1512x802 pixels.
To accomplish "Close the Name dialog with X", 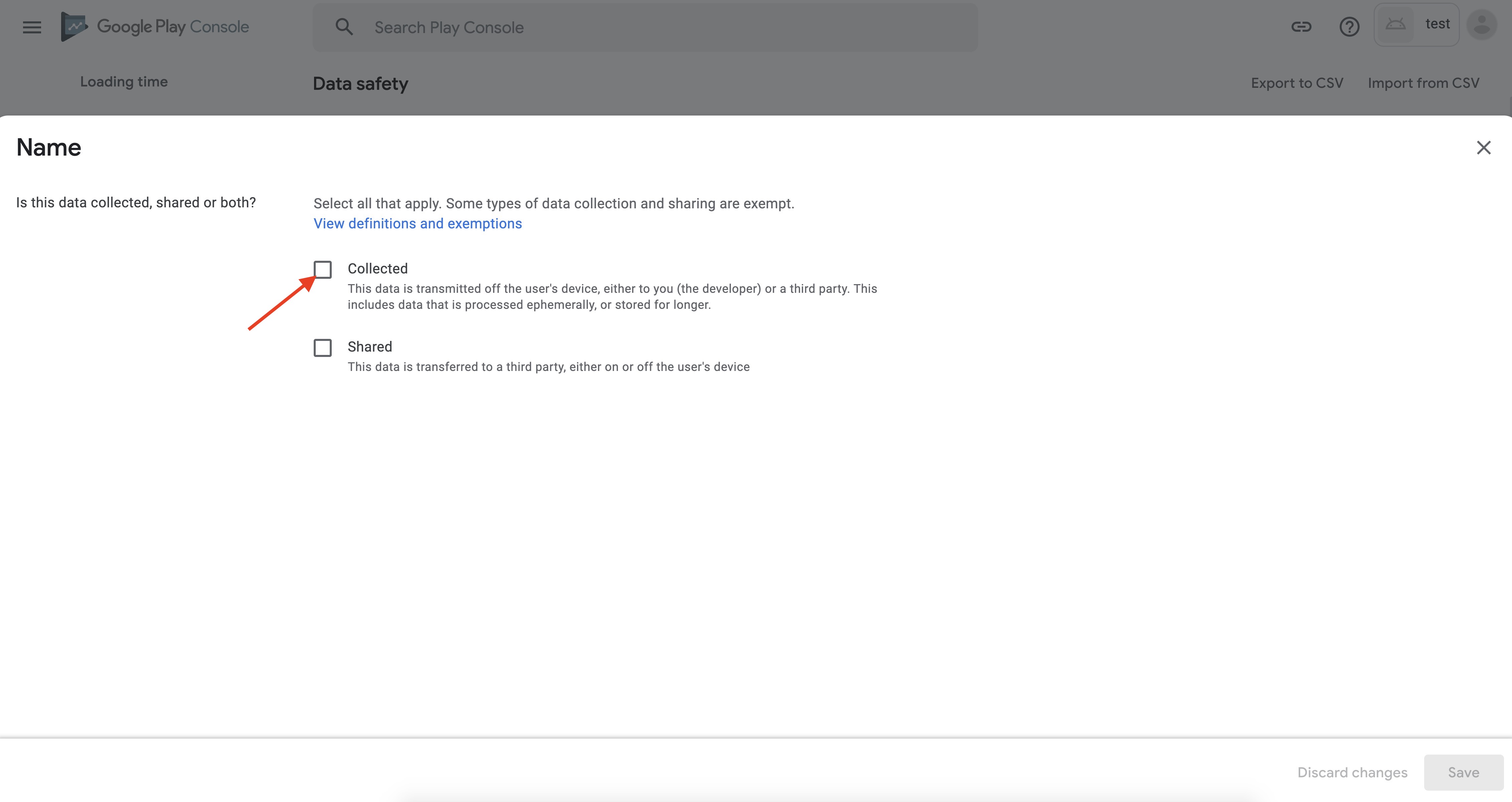I will 1483,148.
